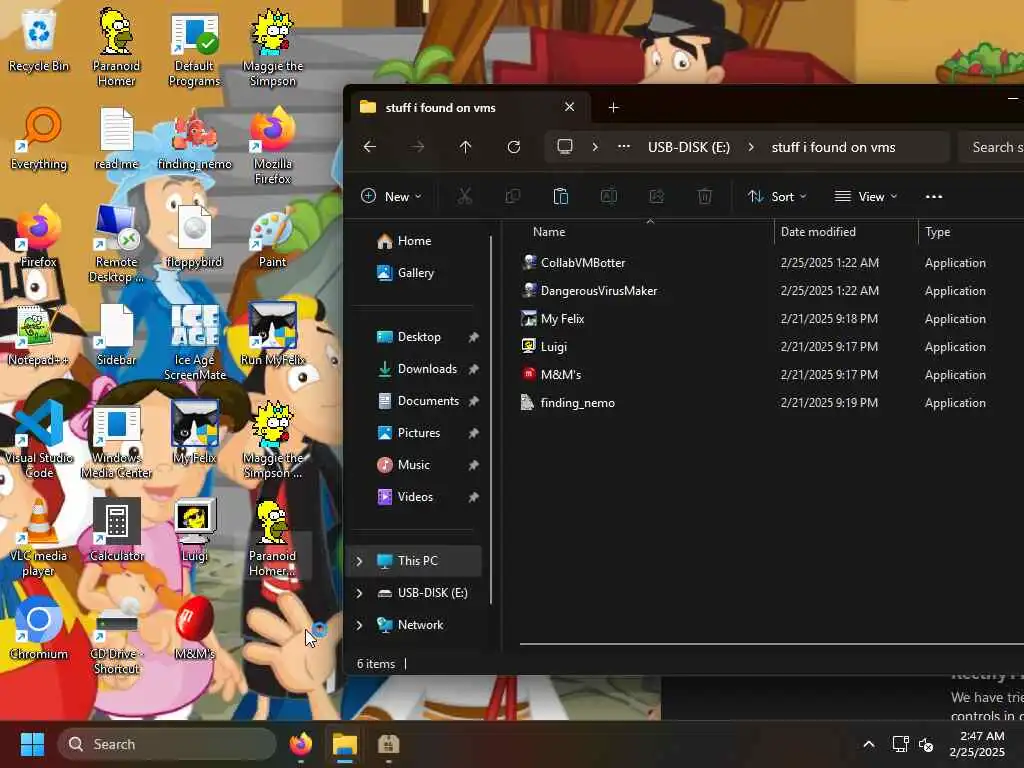The width and height of the screenshot is (1024, 768).
Task: Open Downloads quick access folder
Action: 428,369
